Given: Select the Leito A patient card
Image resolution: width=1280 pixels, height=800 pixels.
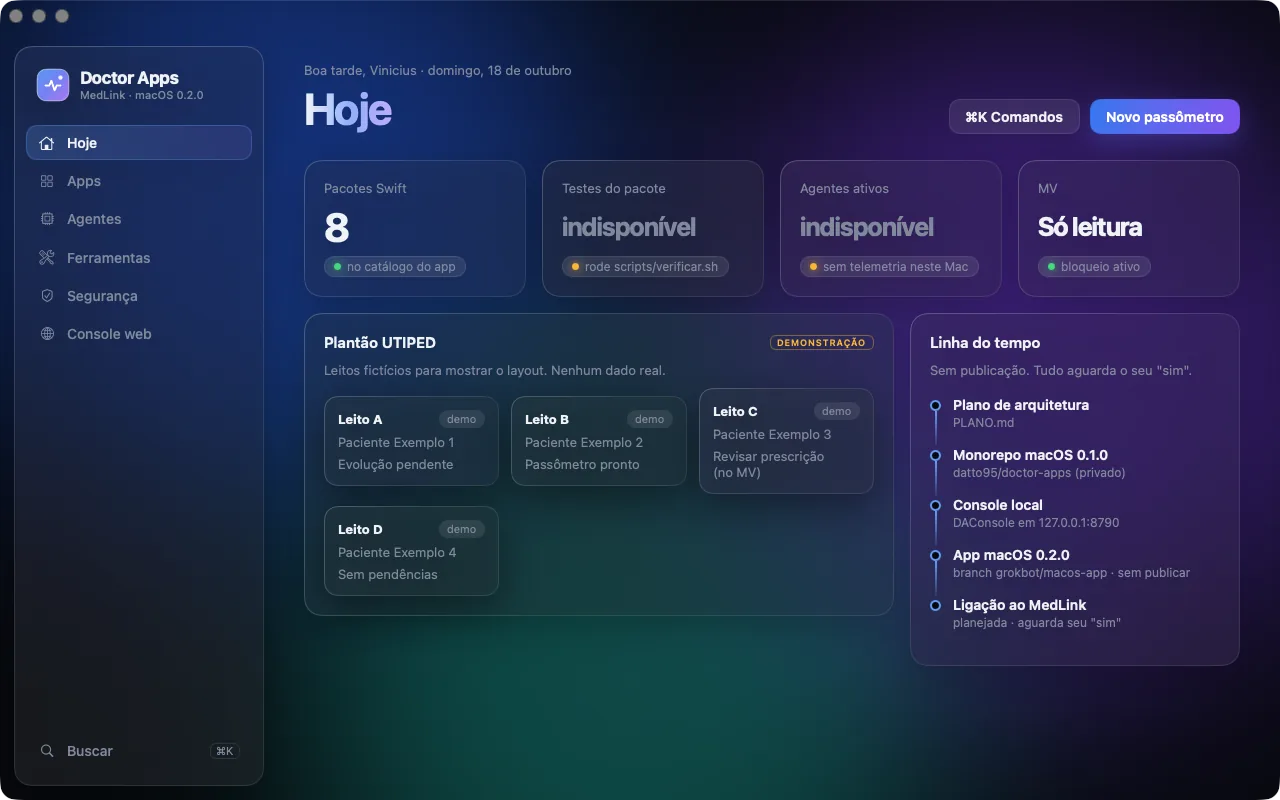Looking at the screenshot, I should tap(411, 441).
